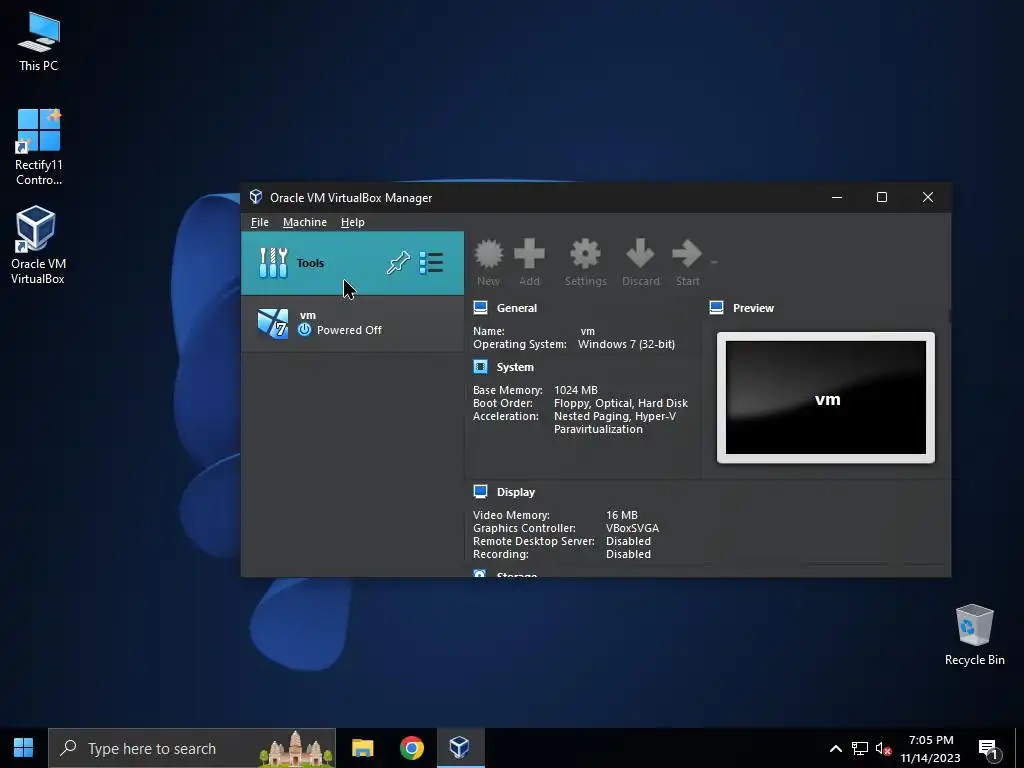This screenshot has width=1024, height=768.
Task: Click the Windows Start button
Action: point(24,748)
